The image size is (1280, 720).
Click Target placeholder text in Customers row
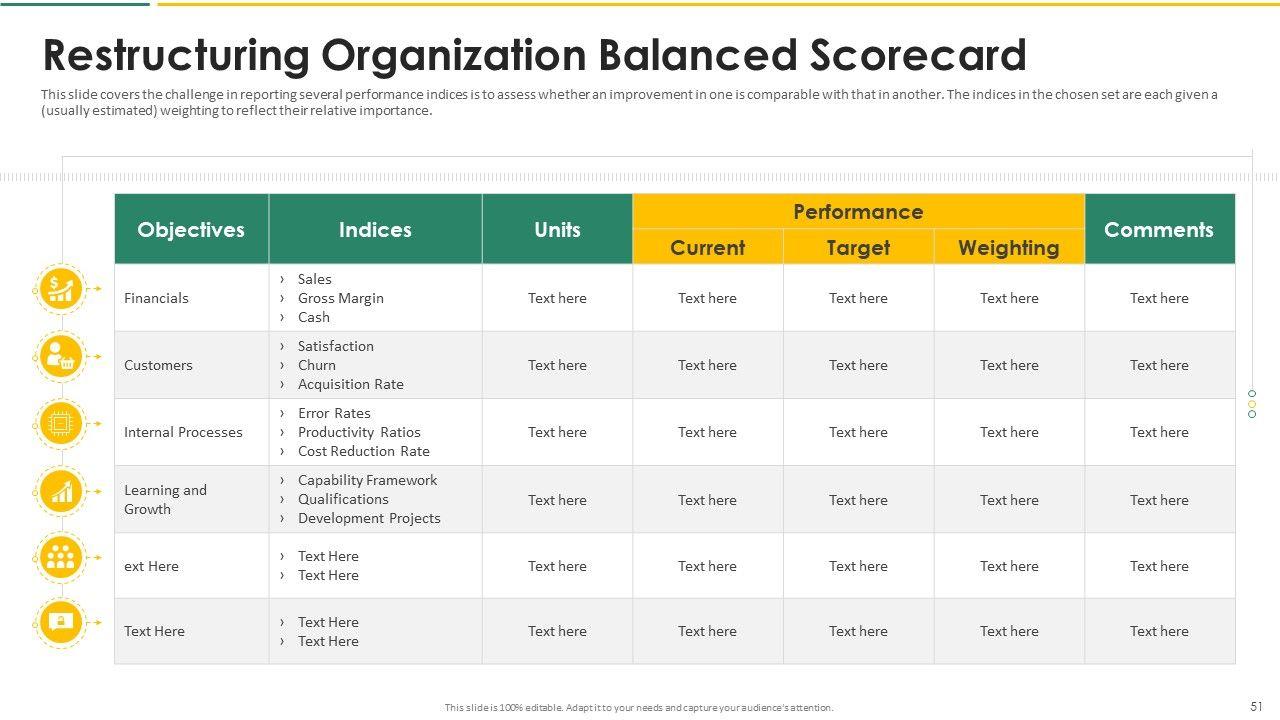point(858,365)
